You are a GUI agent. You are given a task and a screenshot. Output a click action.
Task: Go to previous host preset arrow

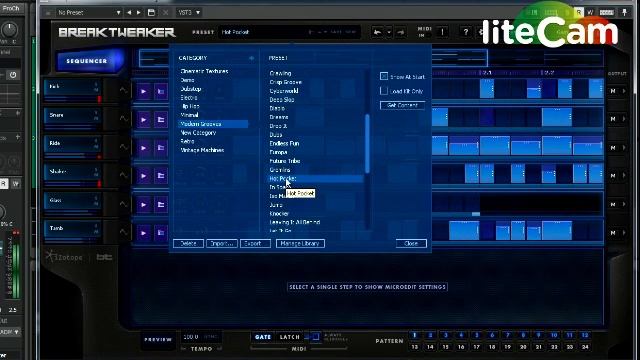coord(129,12)
